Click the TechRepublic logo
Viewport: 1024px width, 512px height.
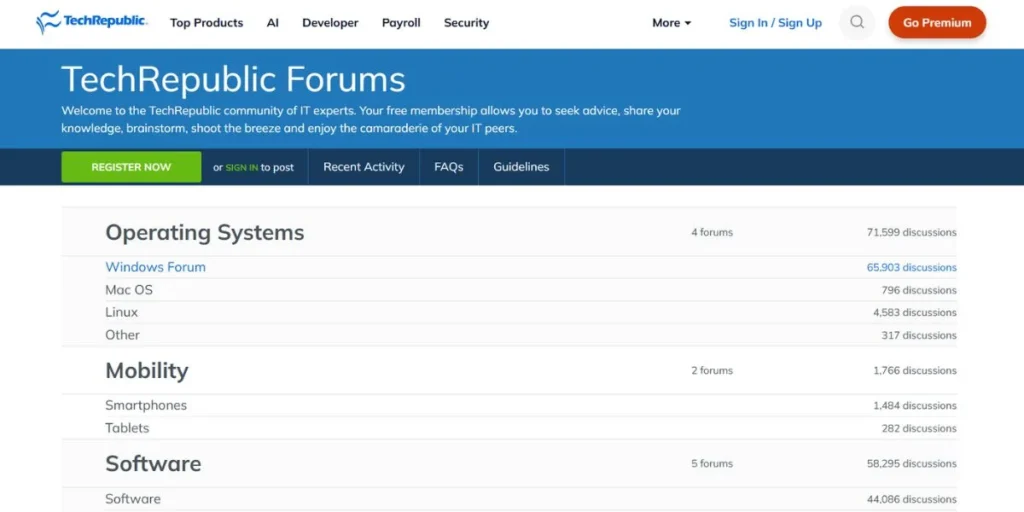pos(91,22)
